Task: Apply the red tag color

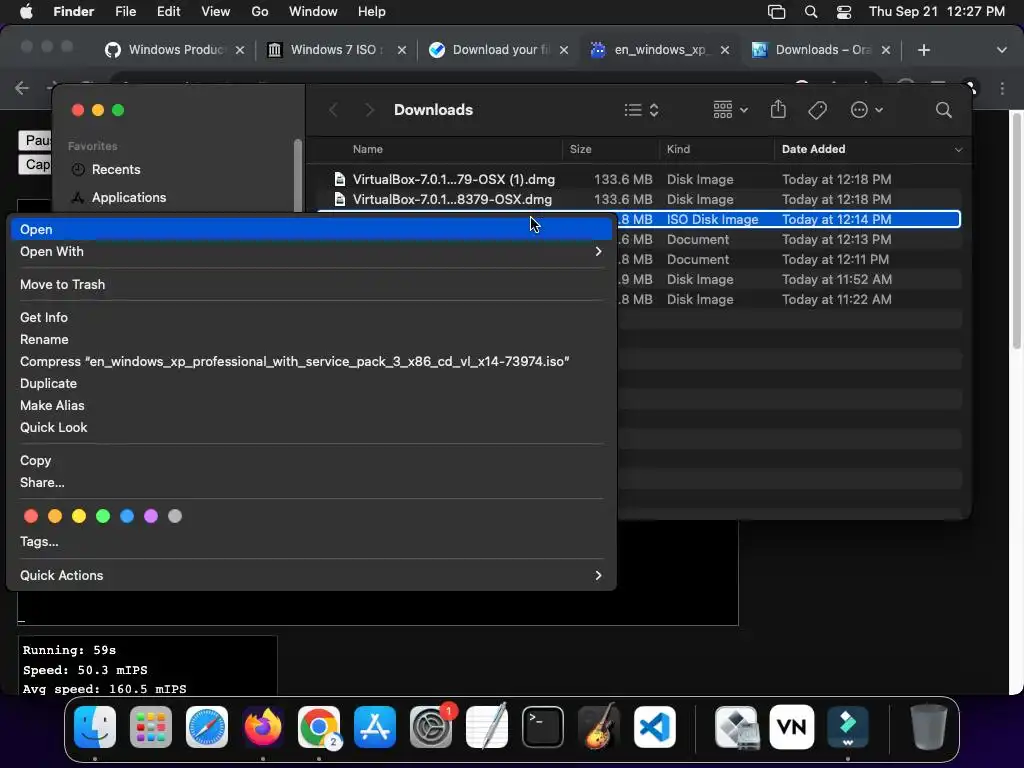Action: tap(31, 517)
